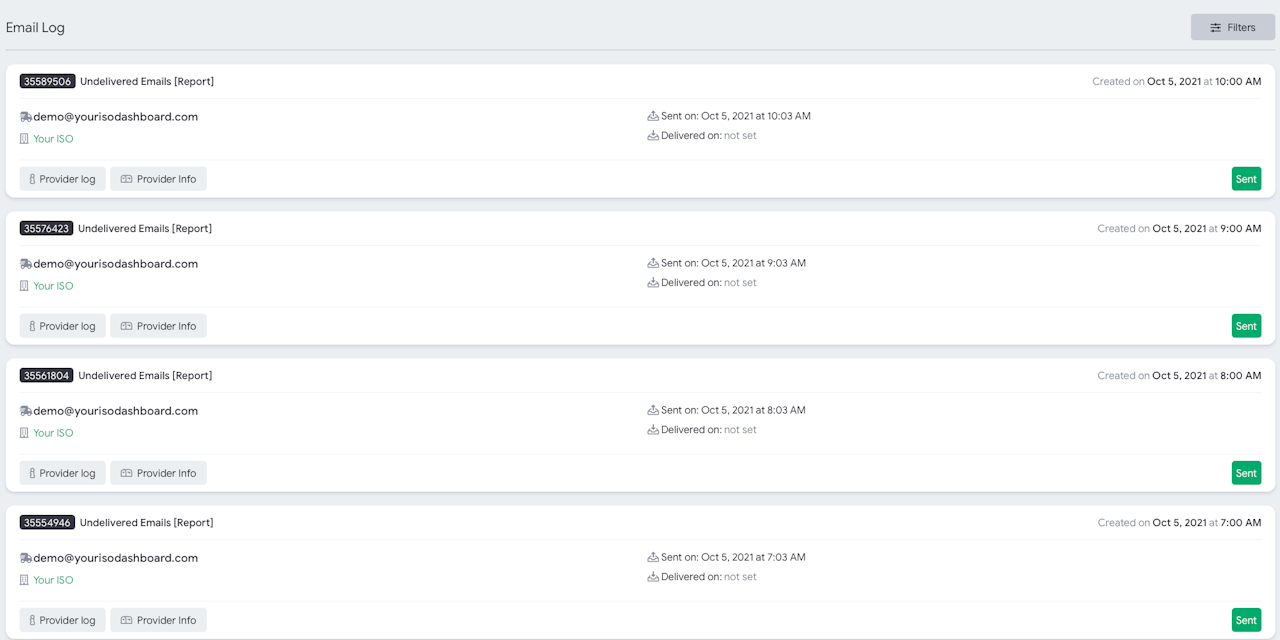
Task: Click the recipient truck icon for email 35589506
Action: pos(26,117)
